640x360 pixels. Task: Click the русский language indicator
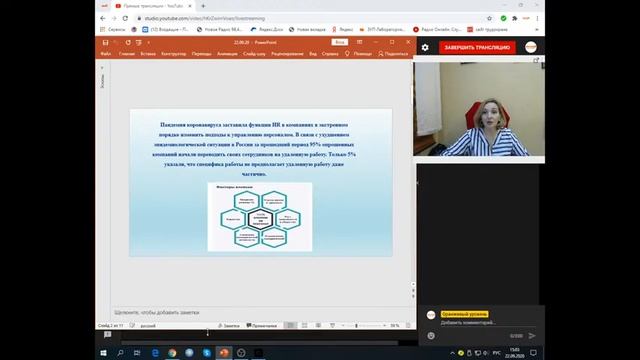[x=148, y=326]
